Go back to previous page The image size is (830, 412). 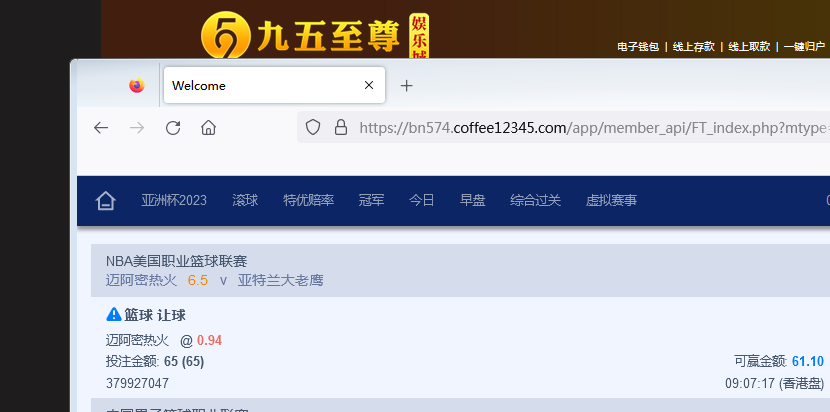pos(101,128)
